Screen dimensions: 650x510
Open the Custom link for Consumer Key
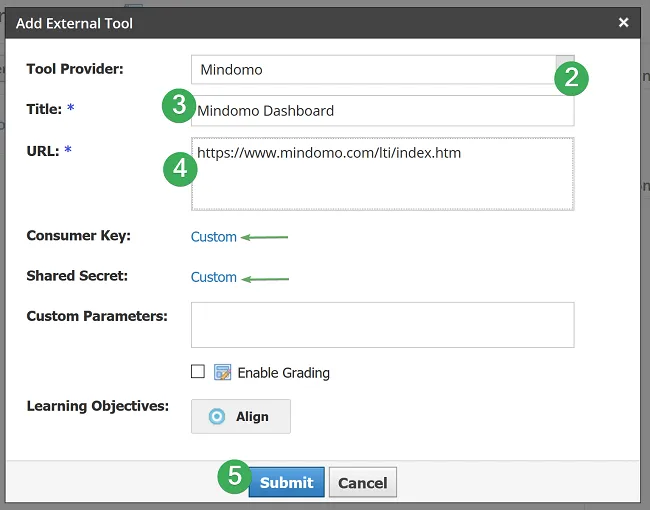pyautogui.click(x=214, y=237)
